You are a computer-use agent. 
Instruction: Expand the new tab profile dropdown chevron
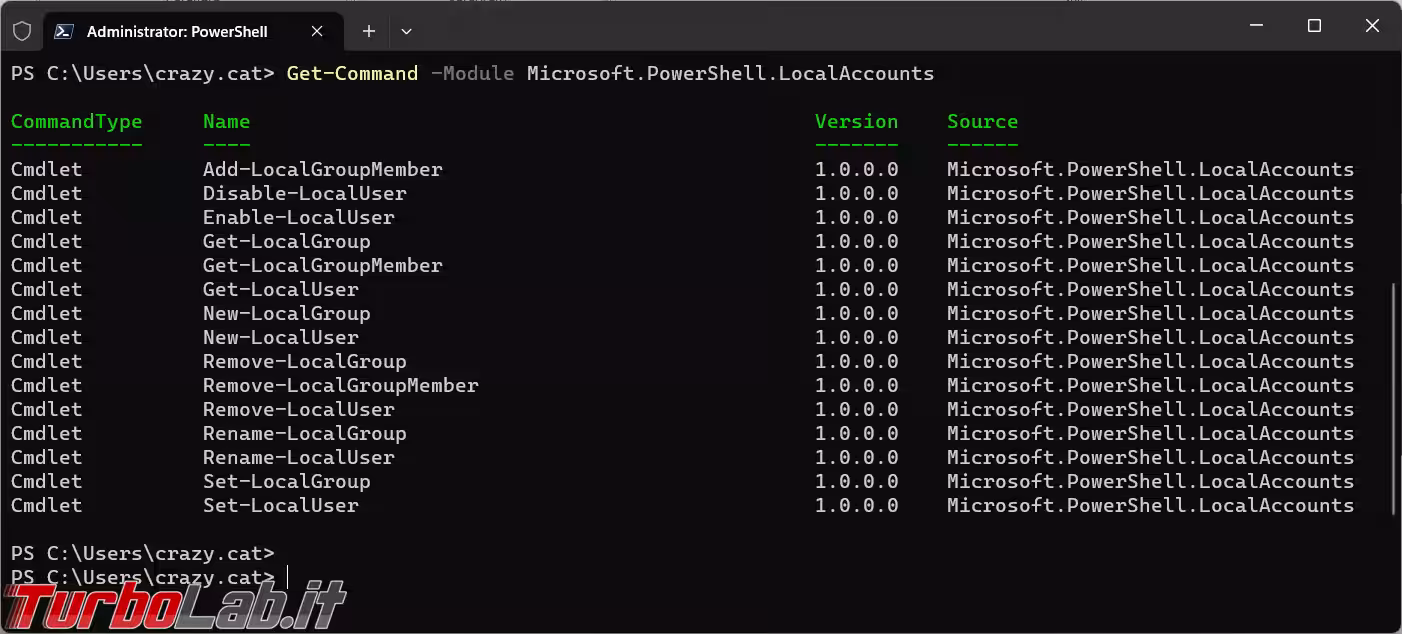(x=406, y=31)
